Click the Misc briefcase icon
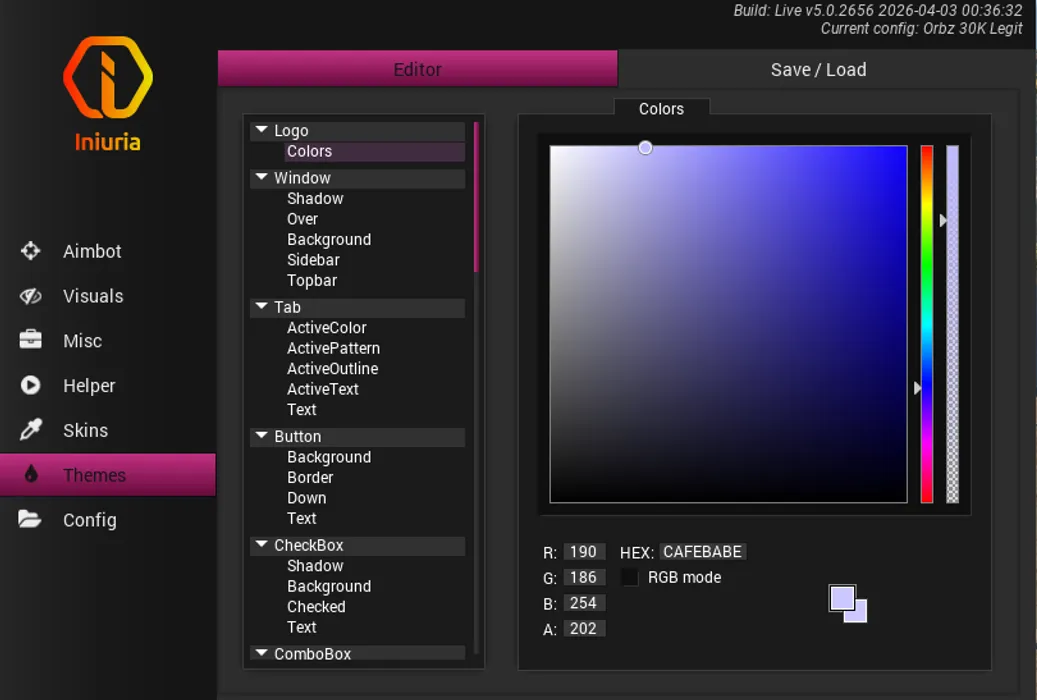Viewport: 1037px width, 700px height. (30, 340)
